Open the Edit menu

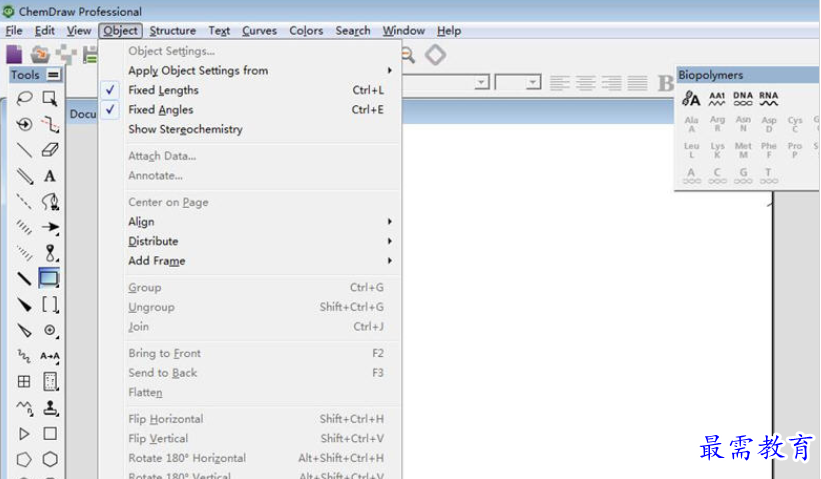(x=45, y=31)
